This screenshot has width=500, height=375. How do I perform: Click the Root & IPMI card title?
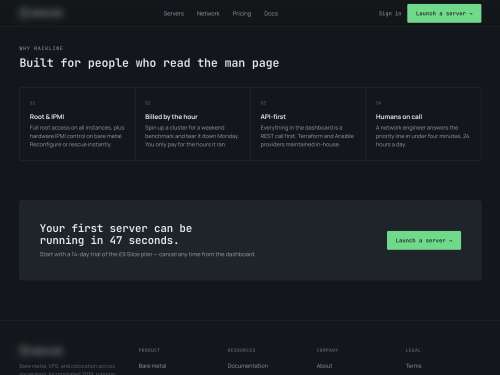(47, 117)
